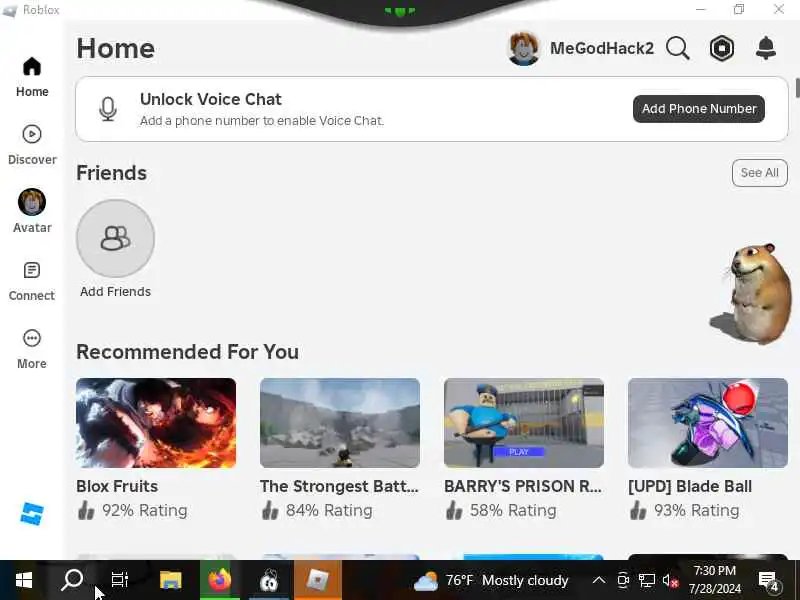The height and width of the screenshot is (600, 800).
Task: Click the 84% Rating text
Action: point(329,510)
